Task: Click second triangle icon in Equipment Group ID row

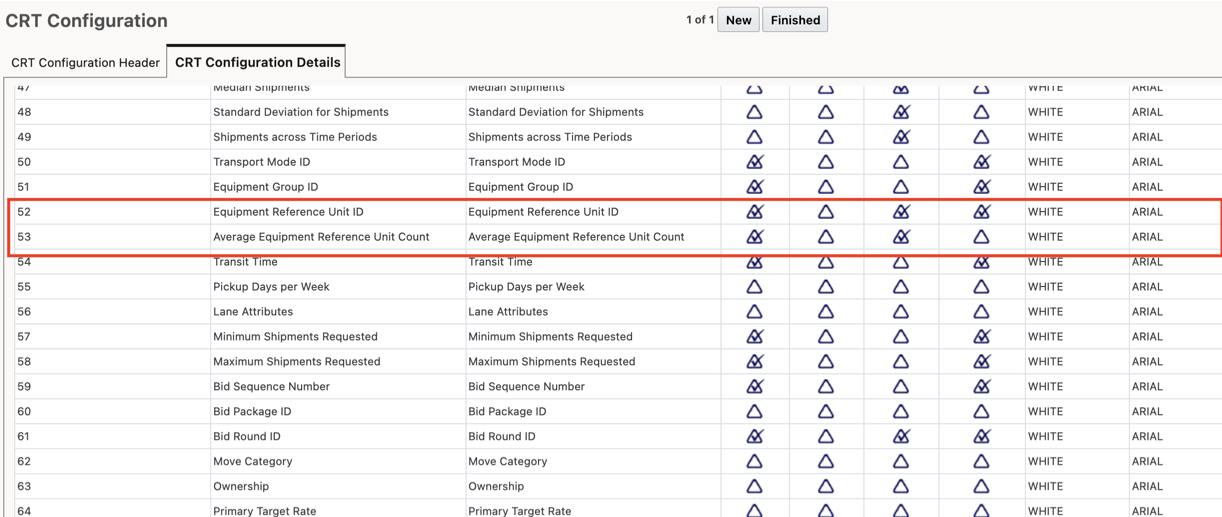Action: click(x=826, y=187)
